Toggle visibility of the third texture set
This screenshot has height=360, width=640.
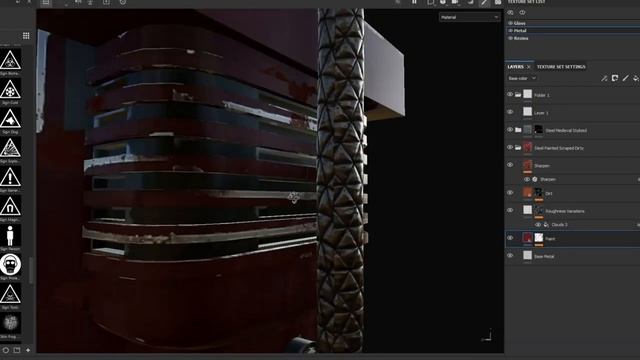510,38
